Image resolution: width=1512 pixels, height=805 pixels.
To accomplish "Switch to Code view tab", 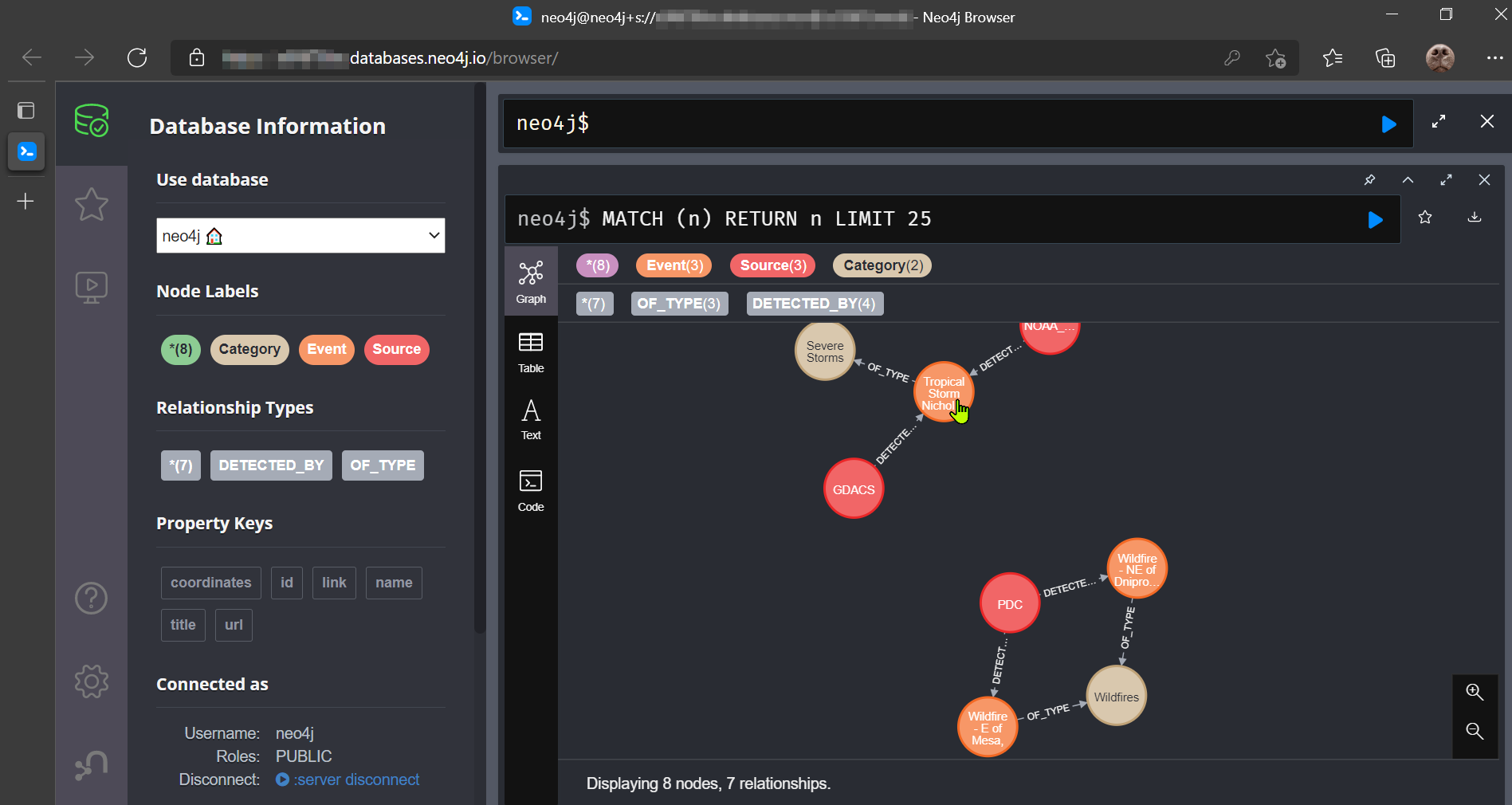I will (531, 490).
